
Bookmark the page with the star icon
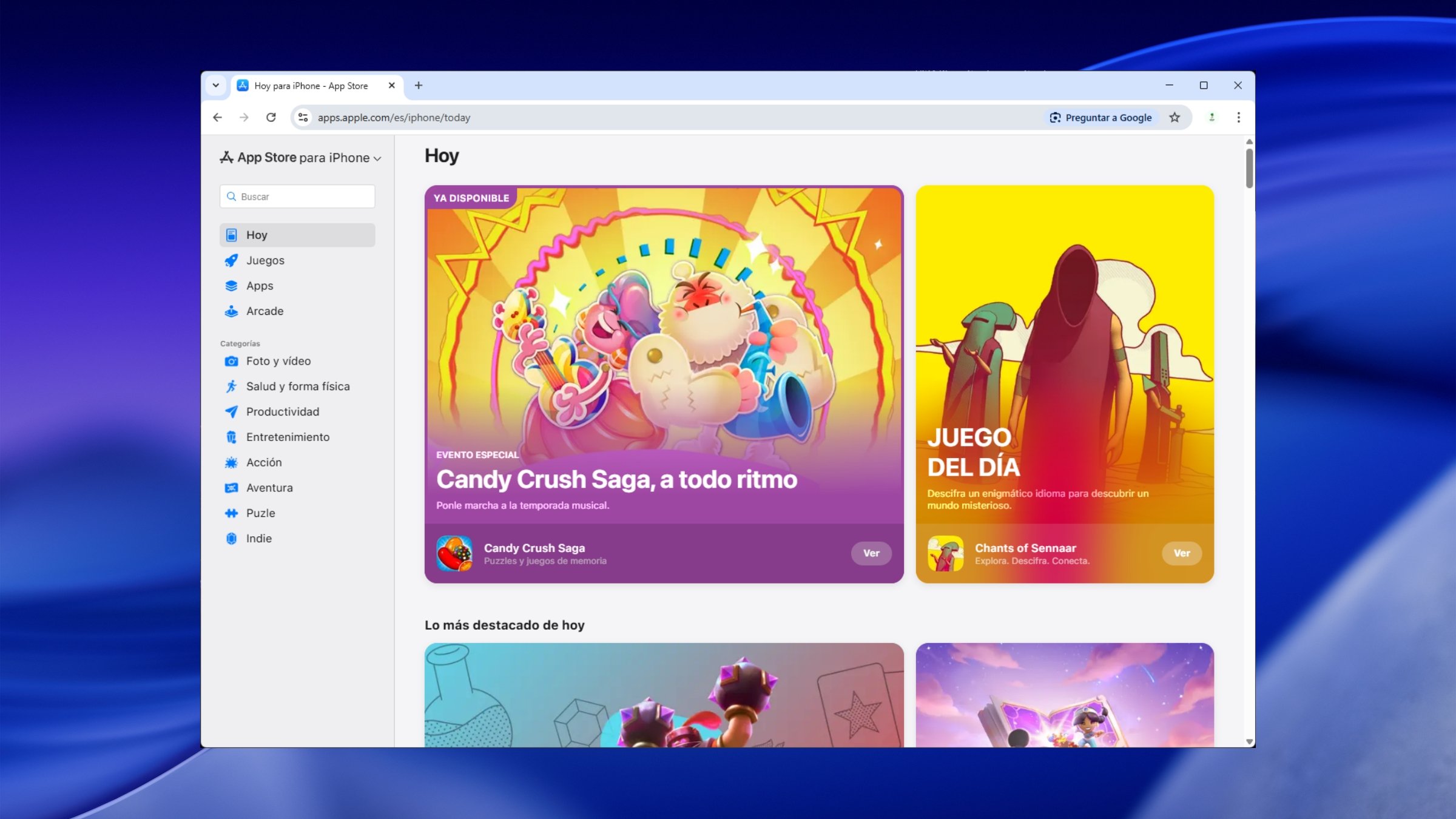coord(1175,117)
